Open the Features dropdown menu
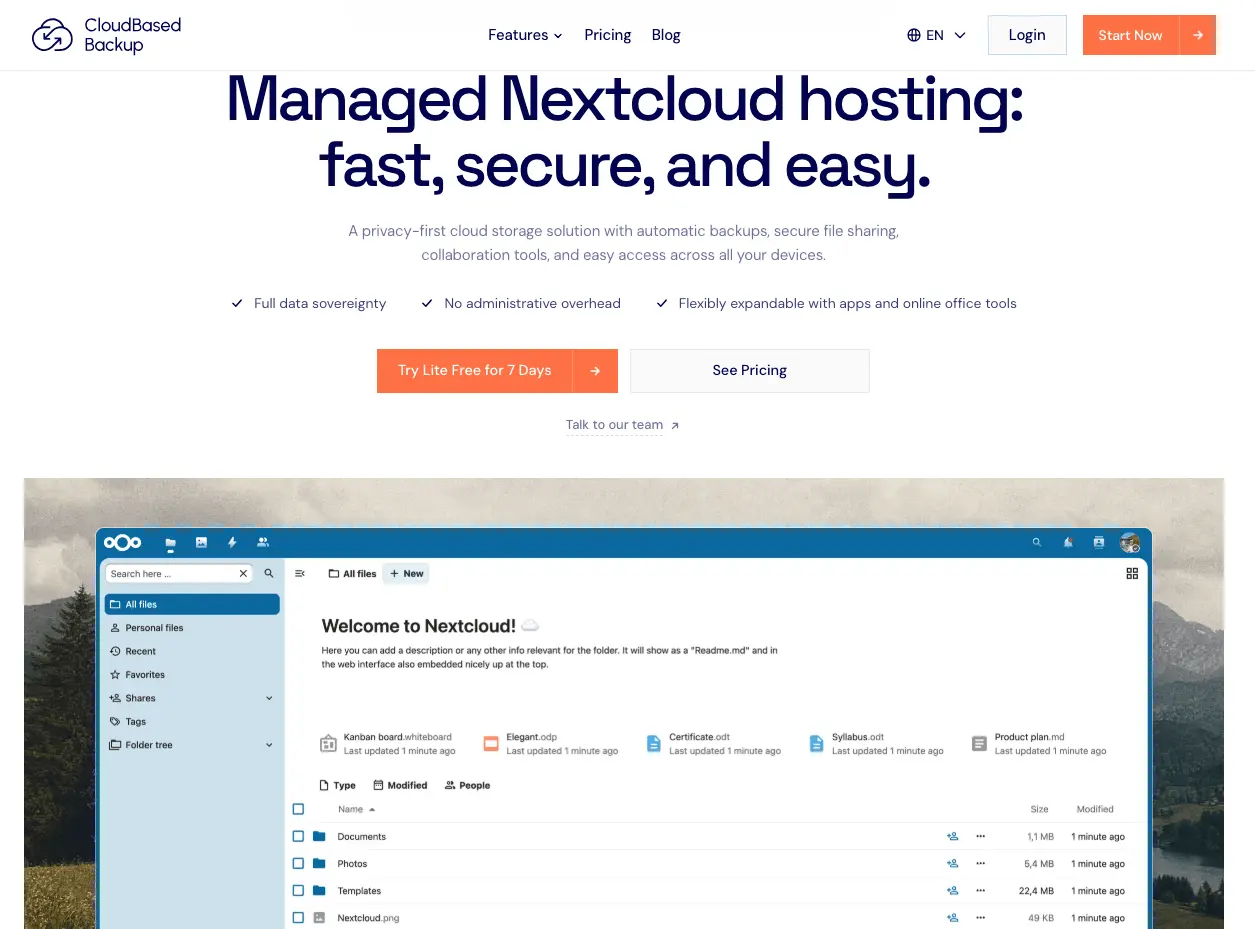This screenshot has width=1255, height=929. coord(525,35)
